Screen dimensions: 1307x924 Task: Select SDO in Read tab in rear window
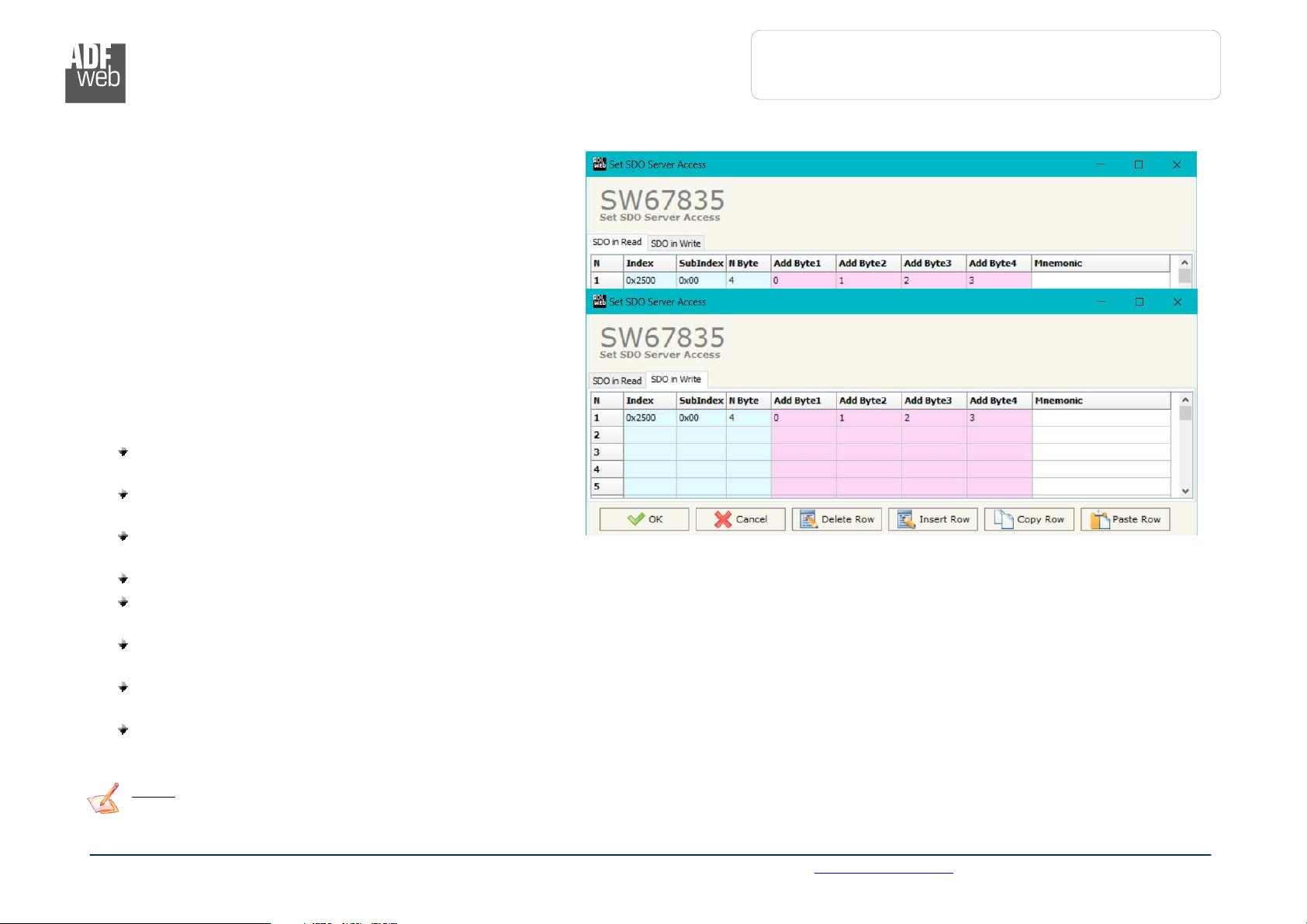click(x=617, y=242)
